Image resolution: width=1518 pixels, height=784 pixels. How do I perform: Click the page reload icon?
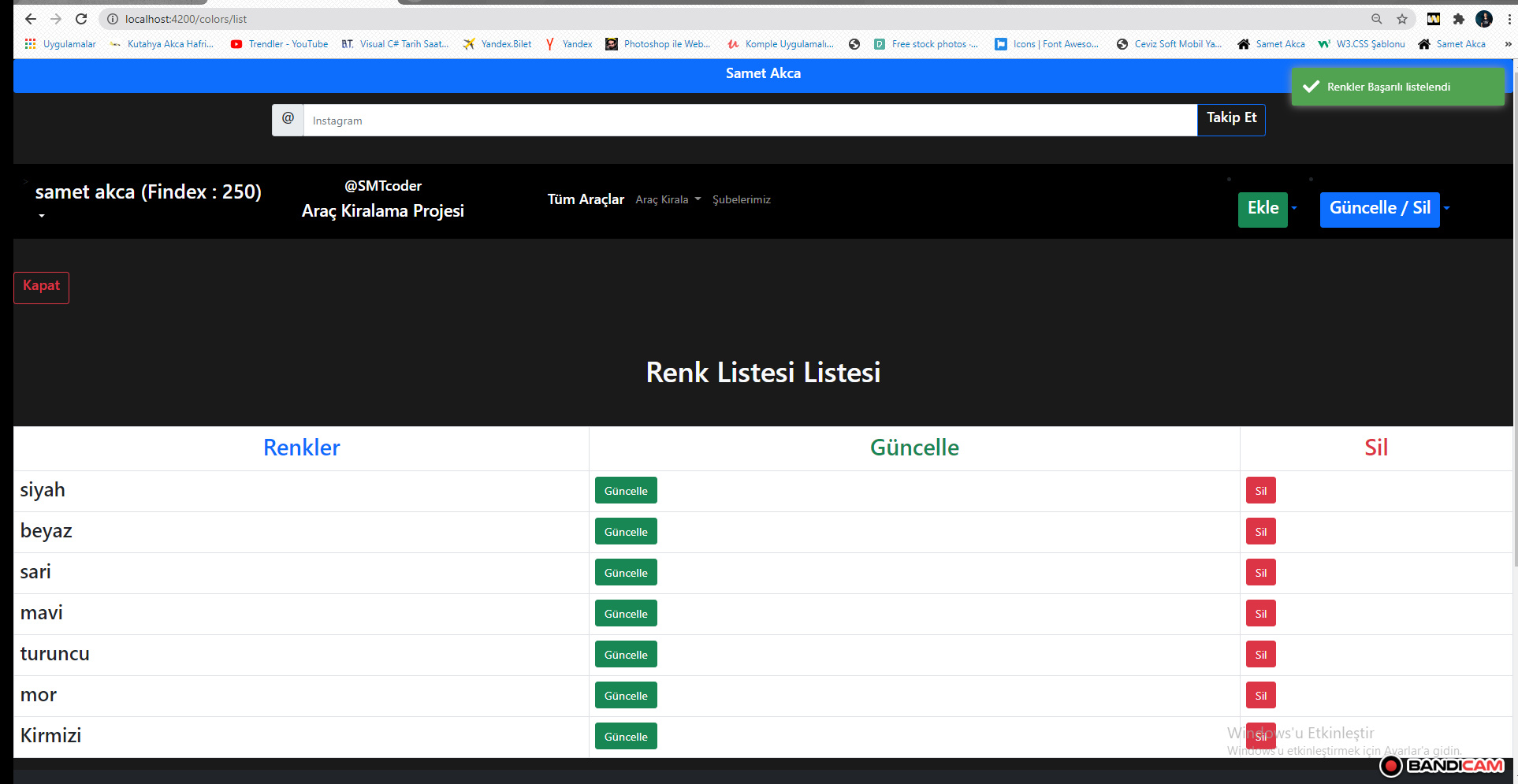[x=81, y=18]
